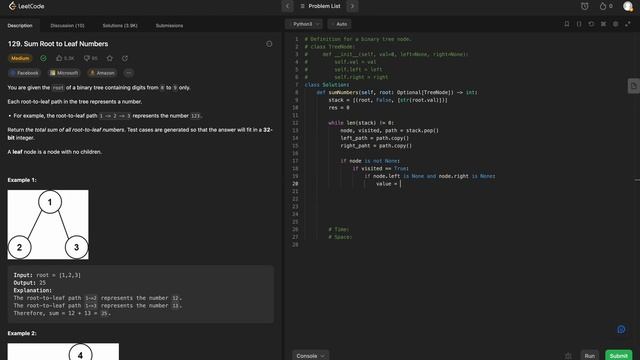Click the 'left_path = path.copy()' line
640x360 pixels.
[374, 138]
